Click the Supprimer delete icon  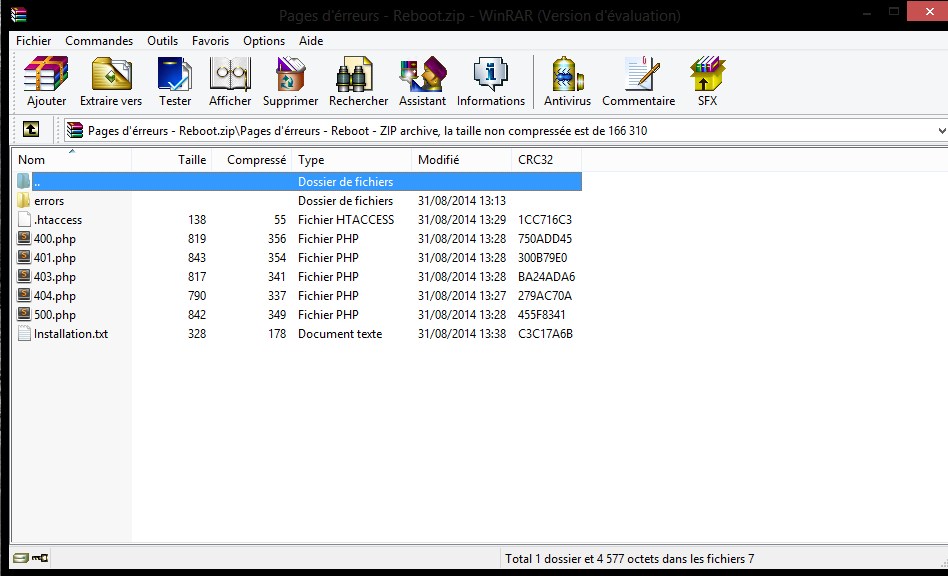[x=290, y=74]
